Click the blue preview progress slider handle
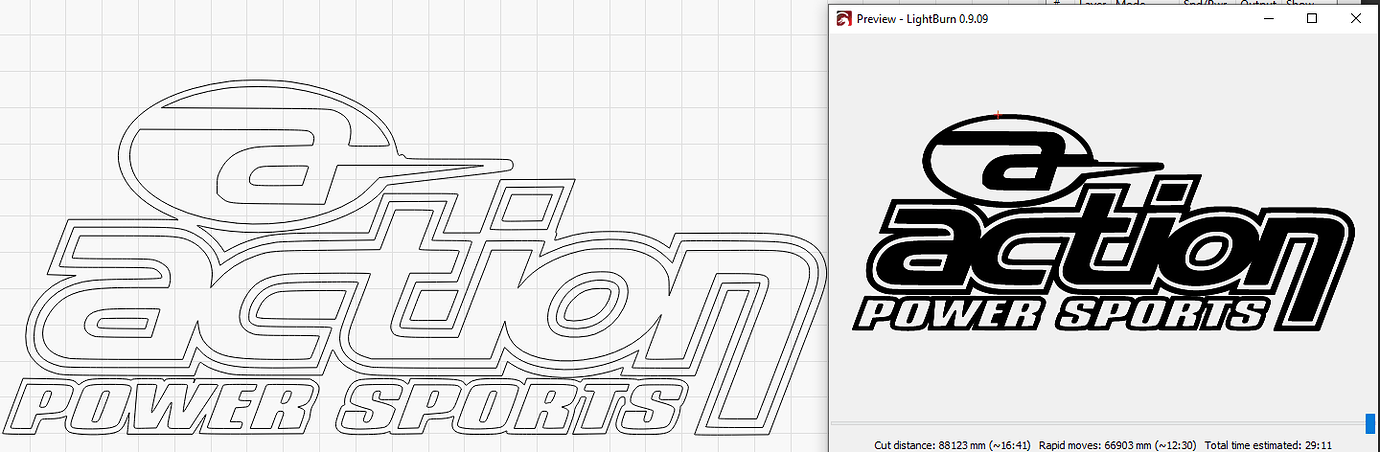Screen dimensions: 1380x452 (x=1371, y=423)
